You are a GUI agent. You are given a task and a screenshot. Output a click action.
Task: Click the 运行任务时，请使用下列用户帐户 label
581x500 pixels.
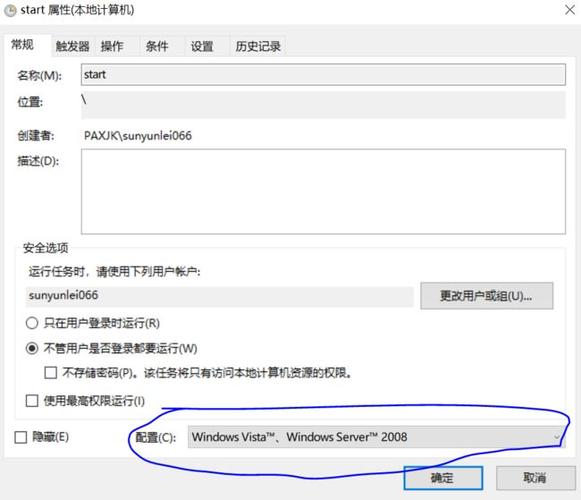point(114,272)
